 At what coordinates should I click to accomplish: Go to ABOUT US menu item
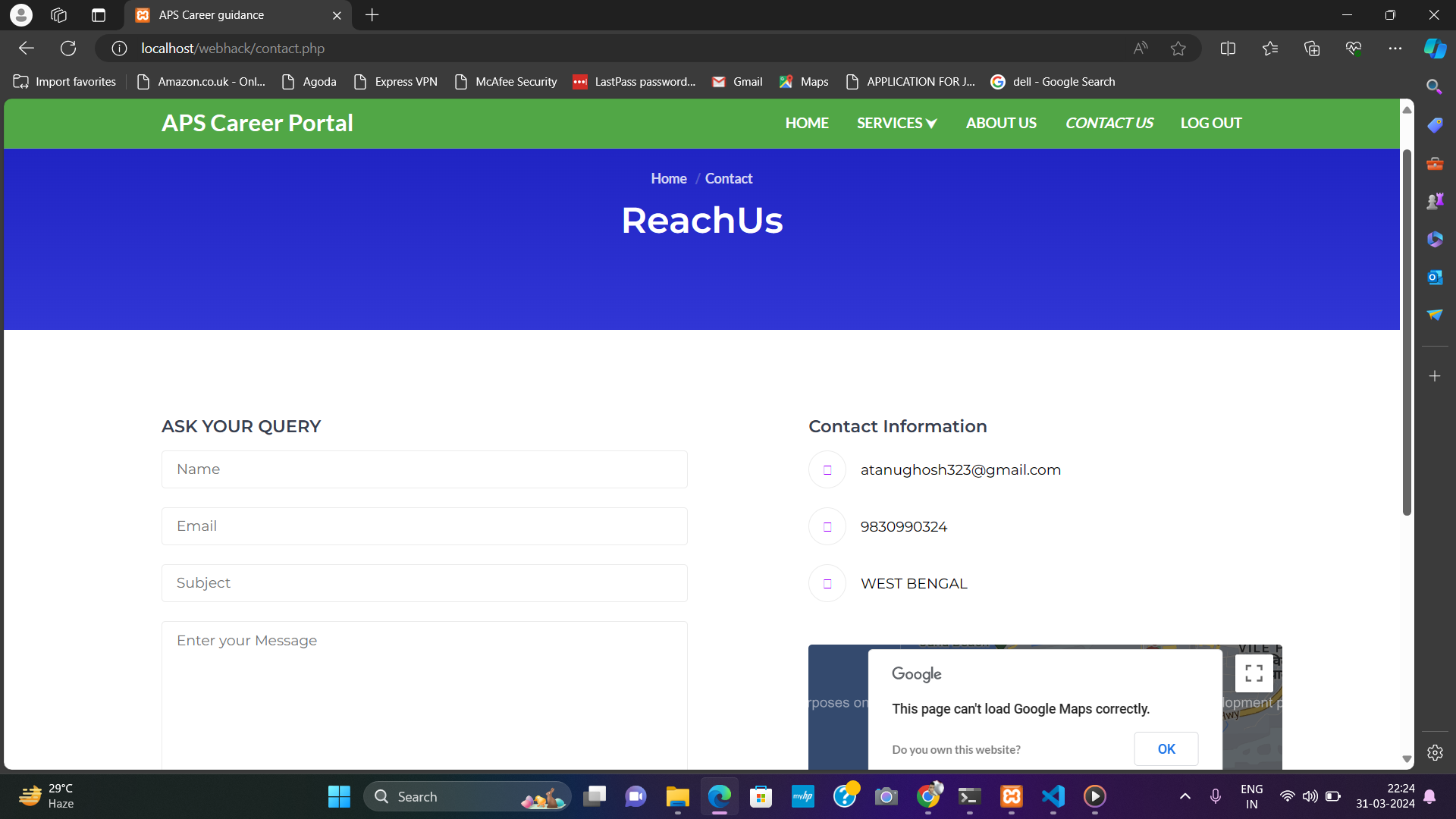[x=1000, y=123]
